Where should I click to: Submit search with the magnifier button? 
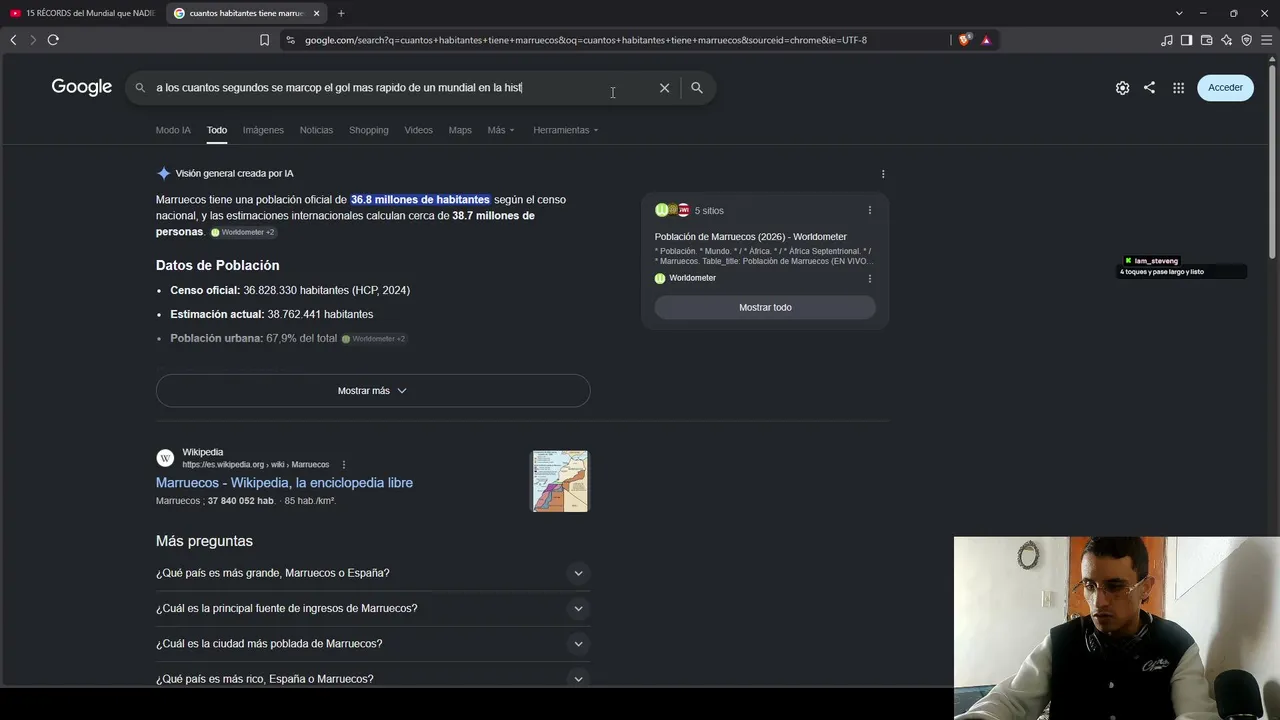point(697,88)
